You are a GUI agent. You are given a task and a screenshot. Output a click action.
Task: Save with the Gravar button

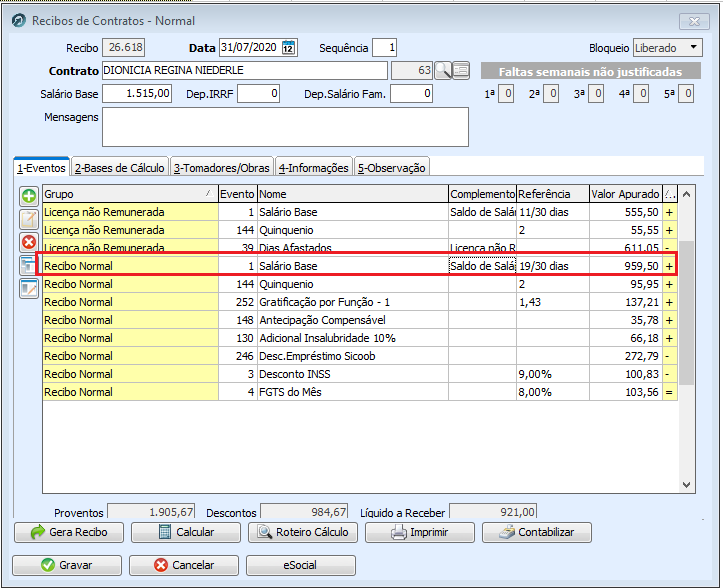pyautogui.click(x=67, y=565)
